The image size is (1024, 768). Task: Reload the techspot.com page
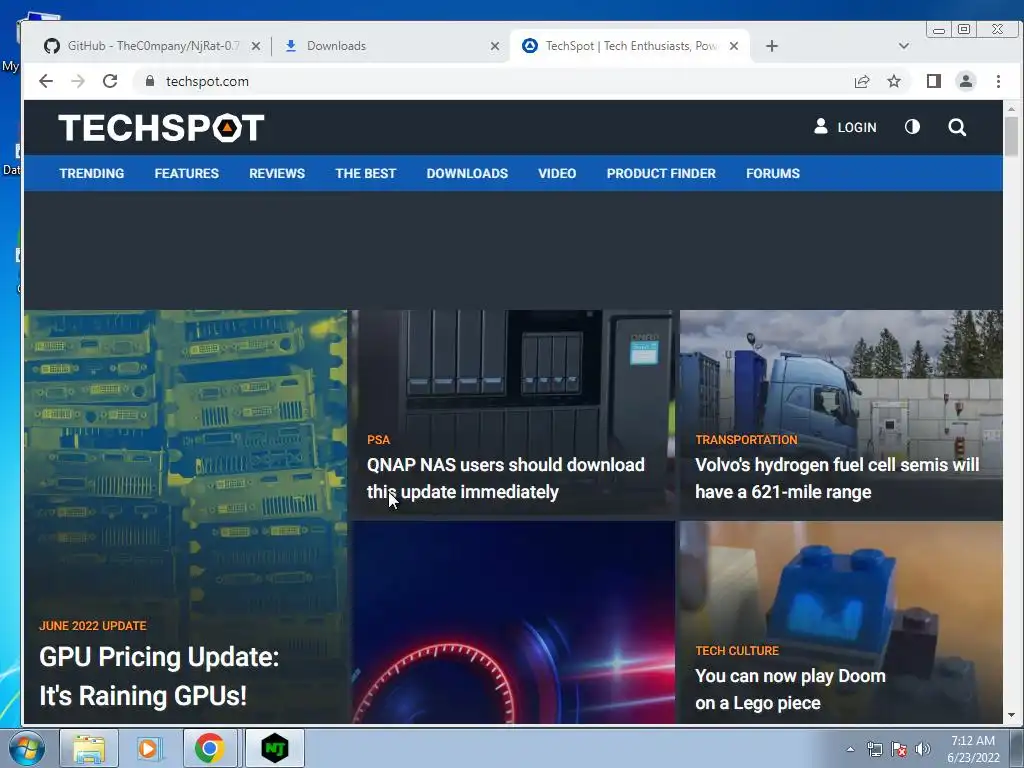click(x=110, y=81)
